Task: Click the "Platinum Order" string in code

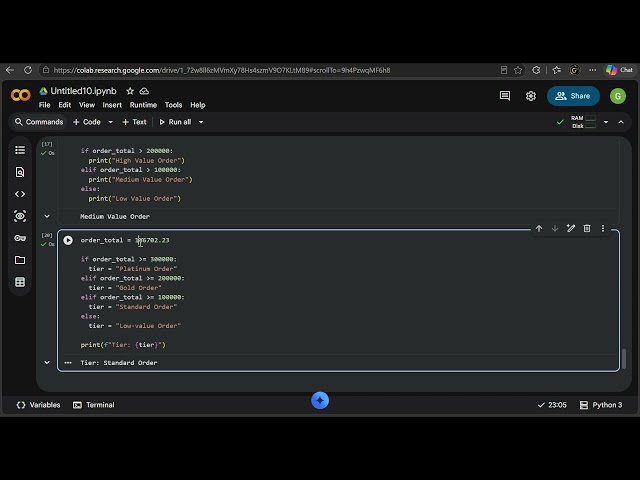Action: tap(146, 269)
